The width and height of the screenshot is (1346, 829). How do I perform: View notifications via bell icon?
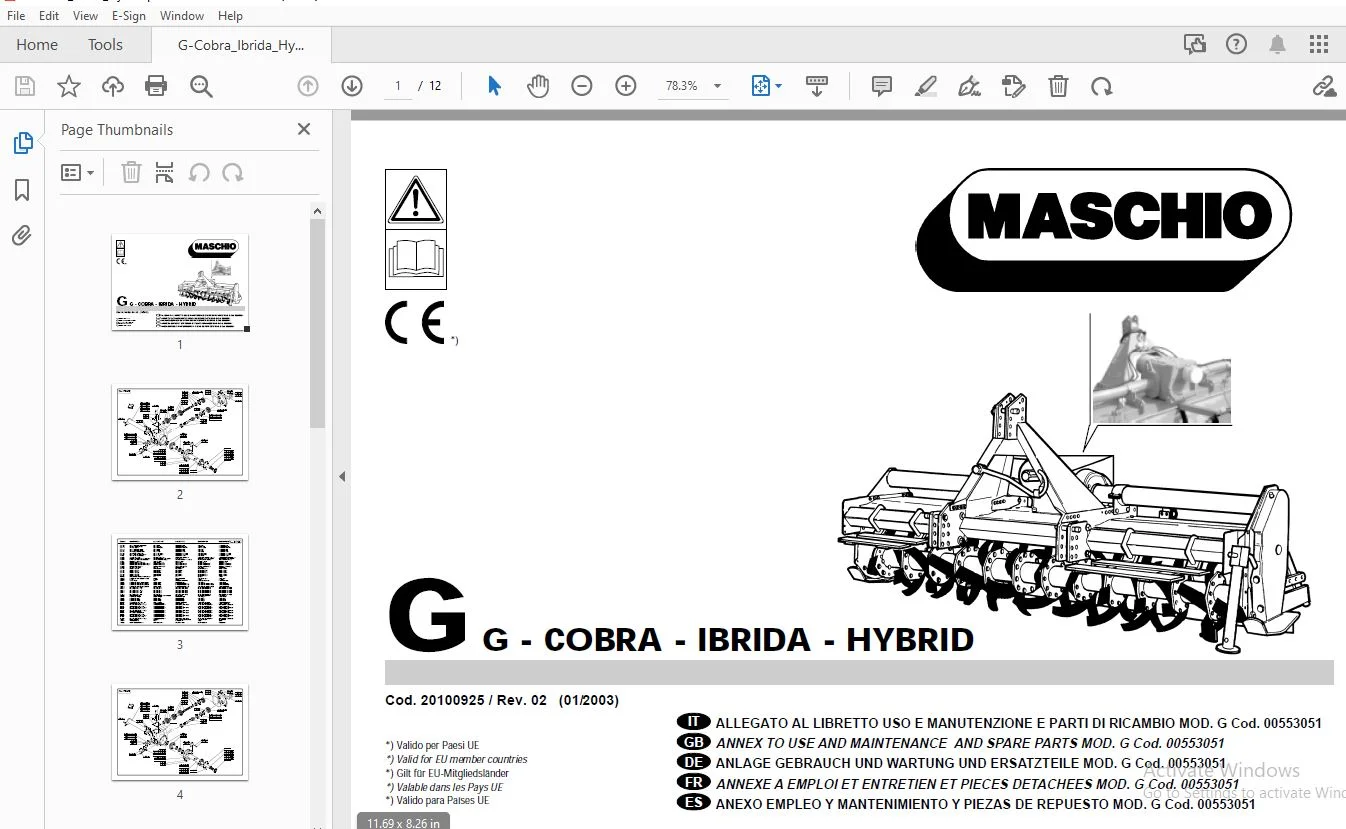[x=1278, y=44]
